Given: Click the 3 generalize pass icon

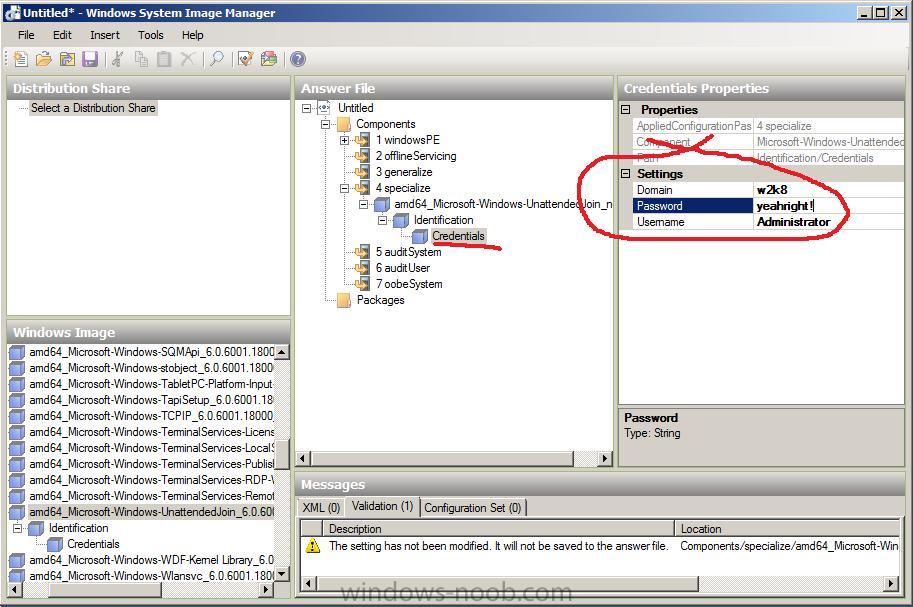Looking at the screenshot, I should pyautogui.click(x=362, y=172).
